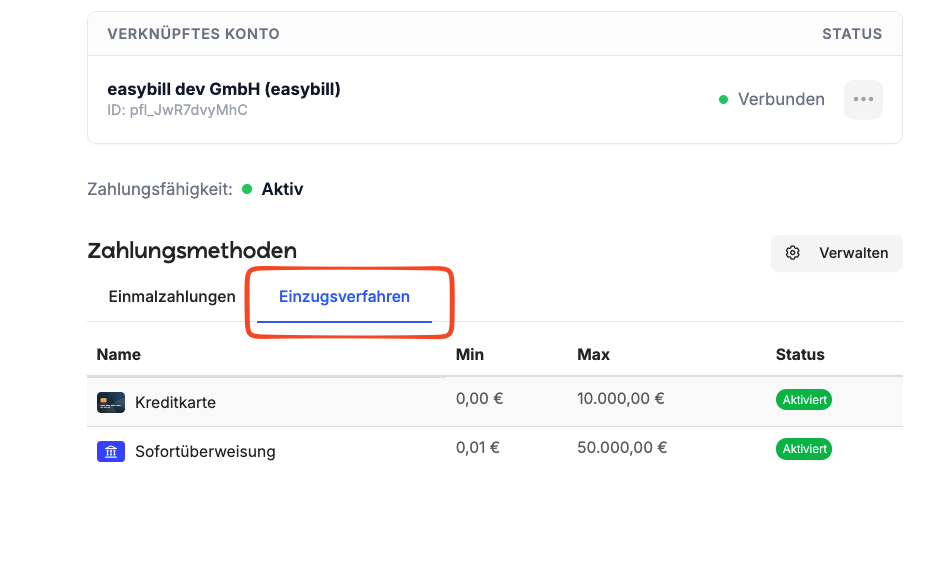Screen dimensions: 942x578
Task: Click the Name column header
Action: (x=118, y=354)
